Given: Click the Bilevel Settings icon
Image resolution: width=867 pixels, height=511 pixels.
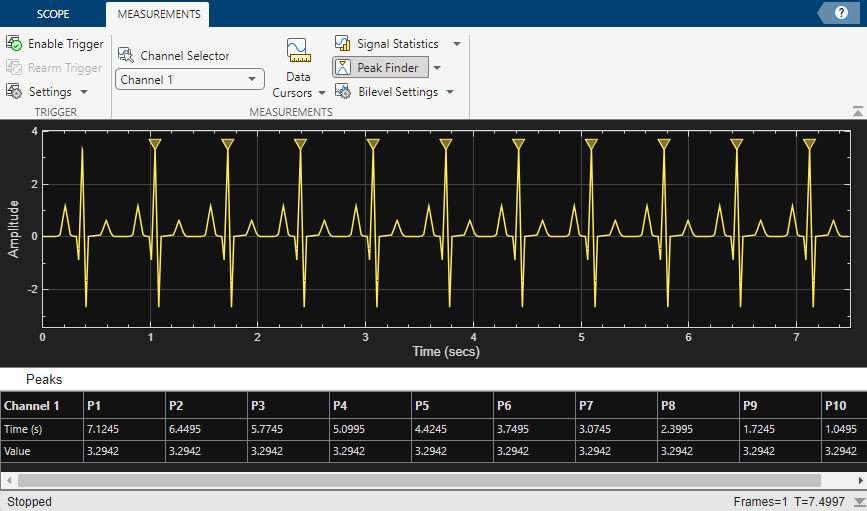Looking at the screenshot, I should pos(342,92).
